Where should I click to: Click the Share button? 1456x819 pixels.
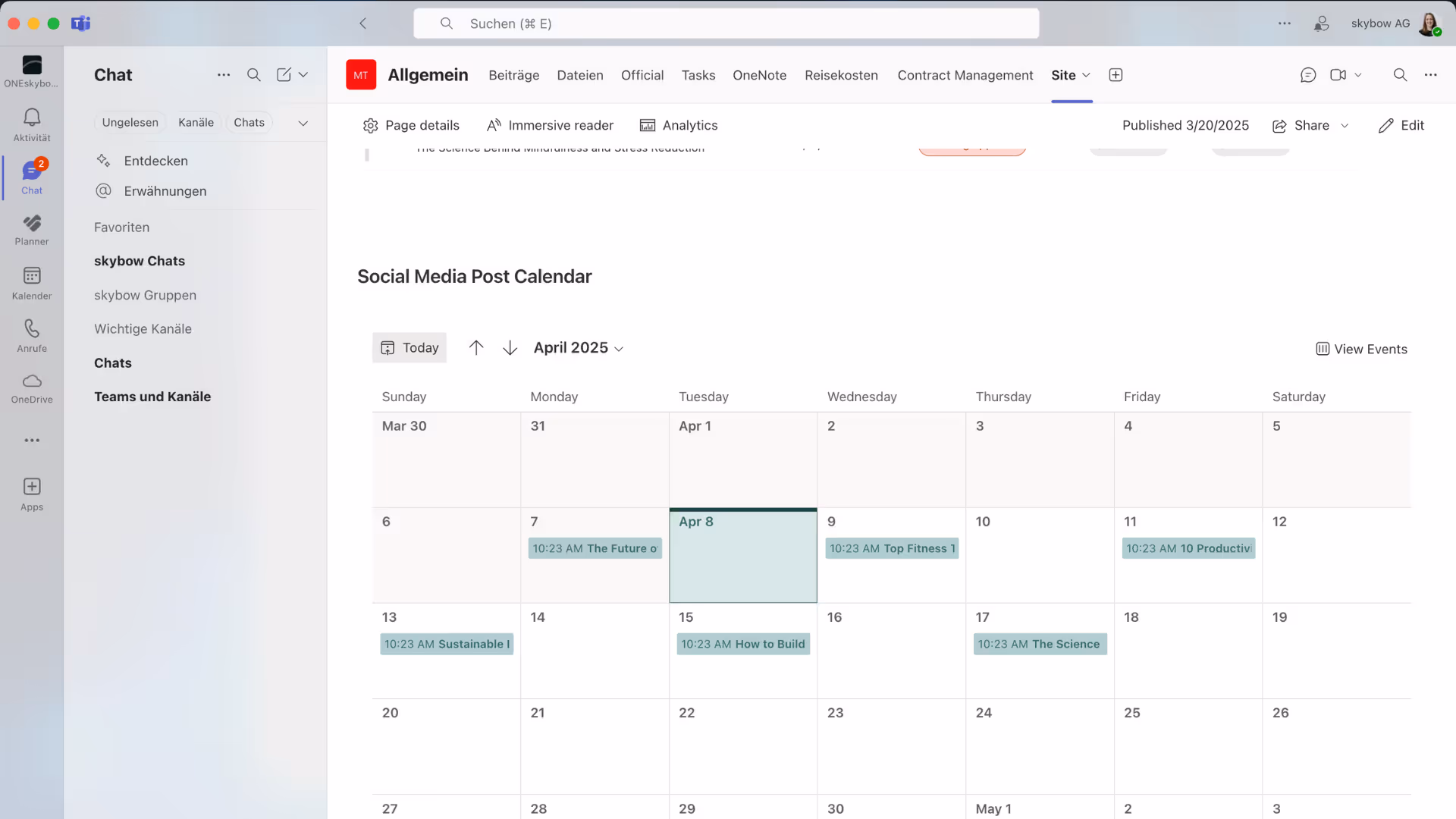pyautogui.click(x=1301, y=125)
